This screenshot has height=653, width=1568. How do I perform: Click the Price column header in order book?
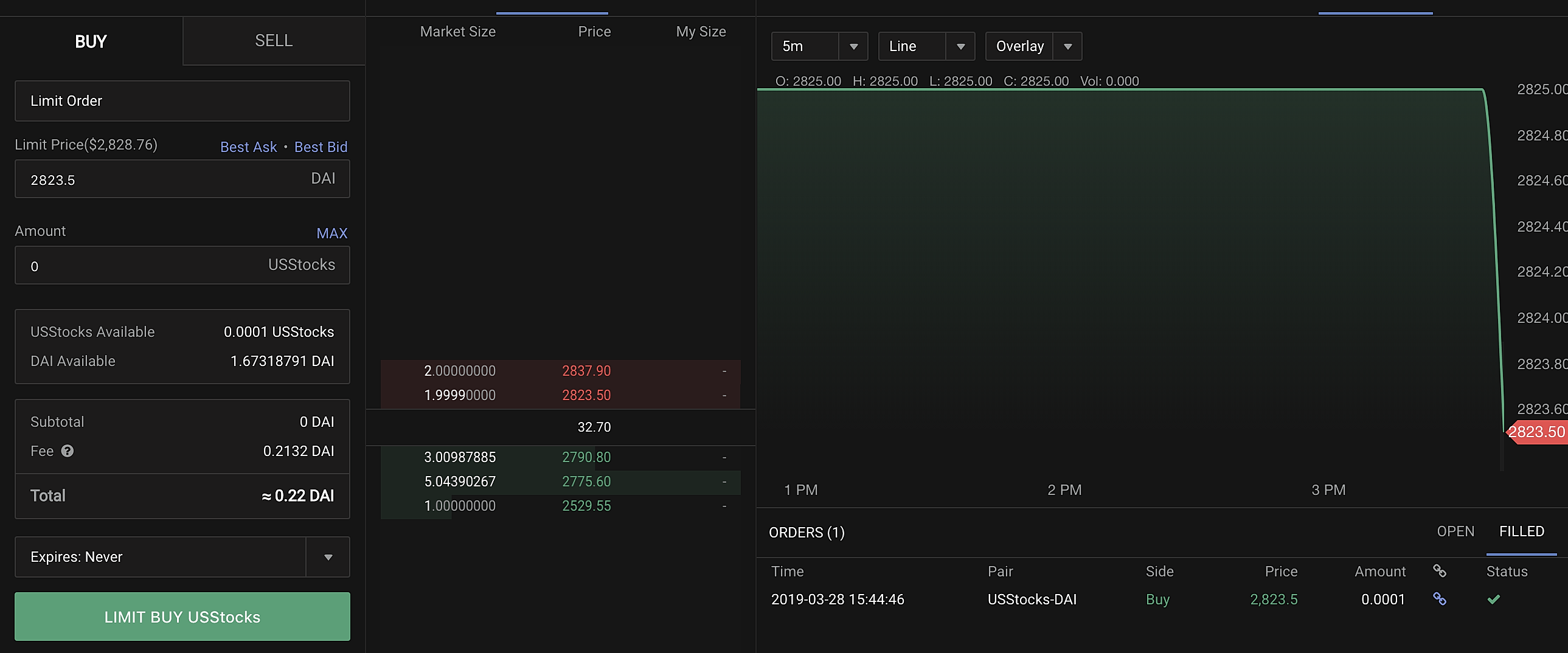[x=594, y=32]
